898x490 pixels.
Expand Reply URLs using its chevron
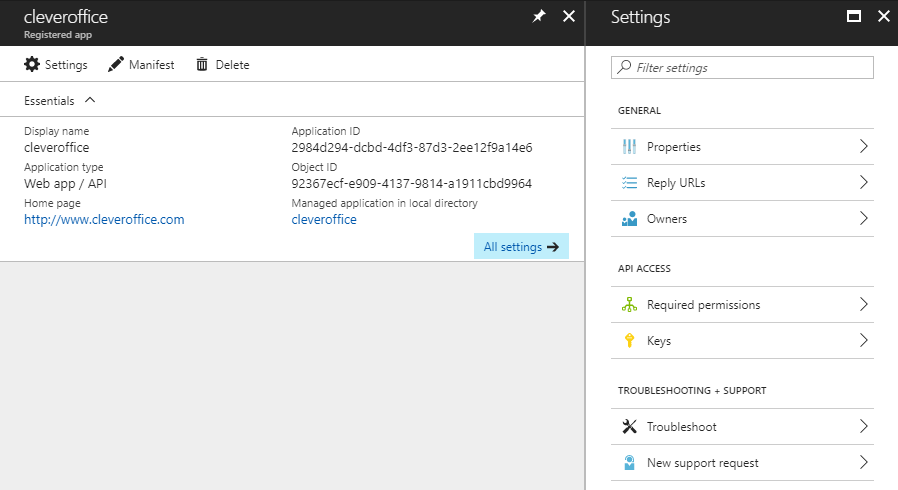pyautogui.click(x=864, y=183)
